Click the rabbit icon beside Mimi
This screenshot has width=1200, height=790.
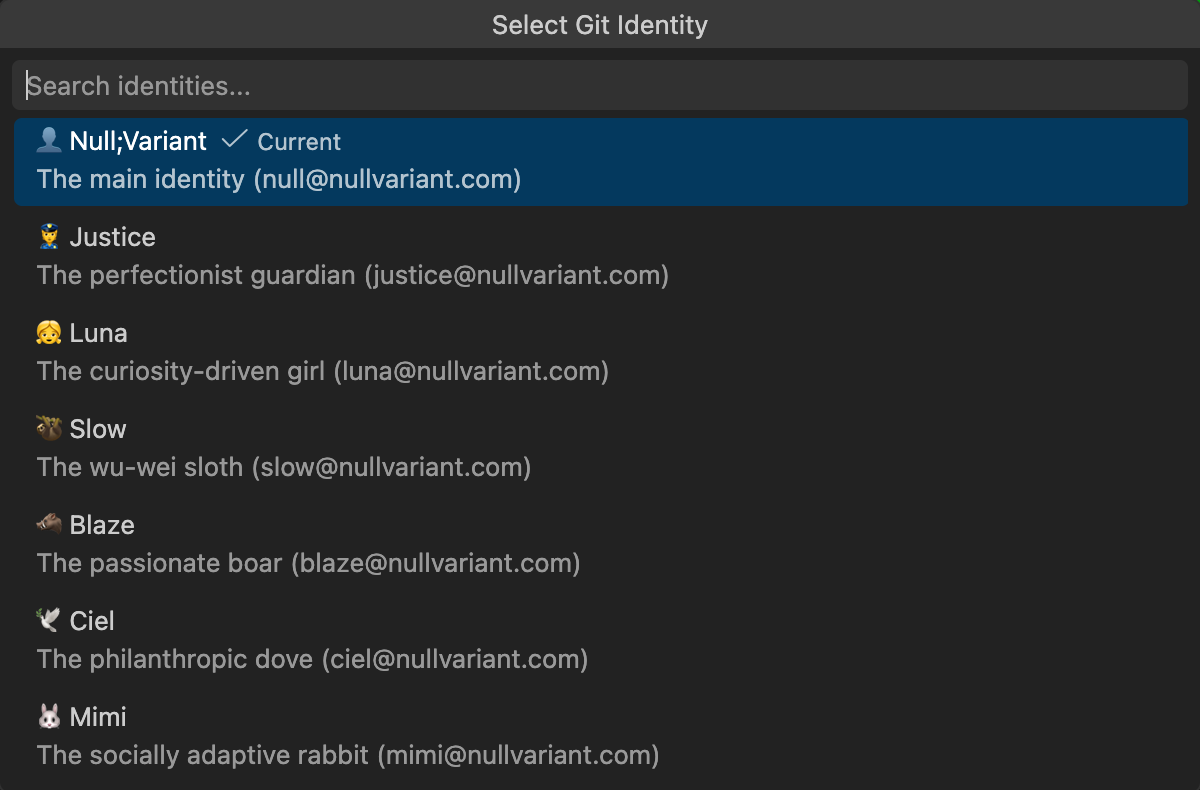[x=49, y=716]
